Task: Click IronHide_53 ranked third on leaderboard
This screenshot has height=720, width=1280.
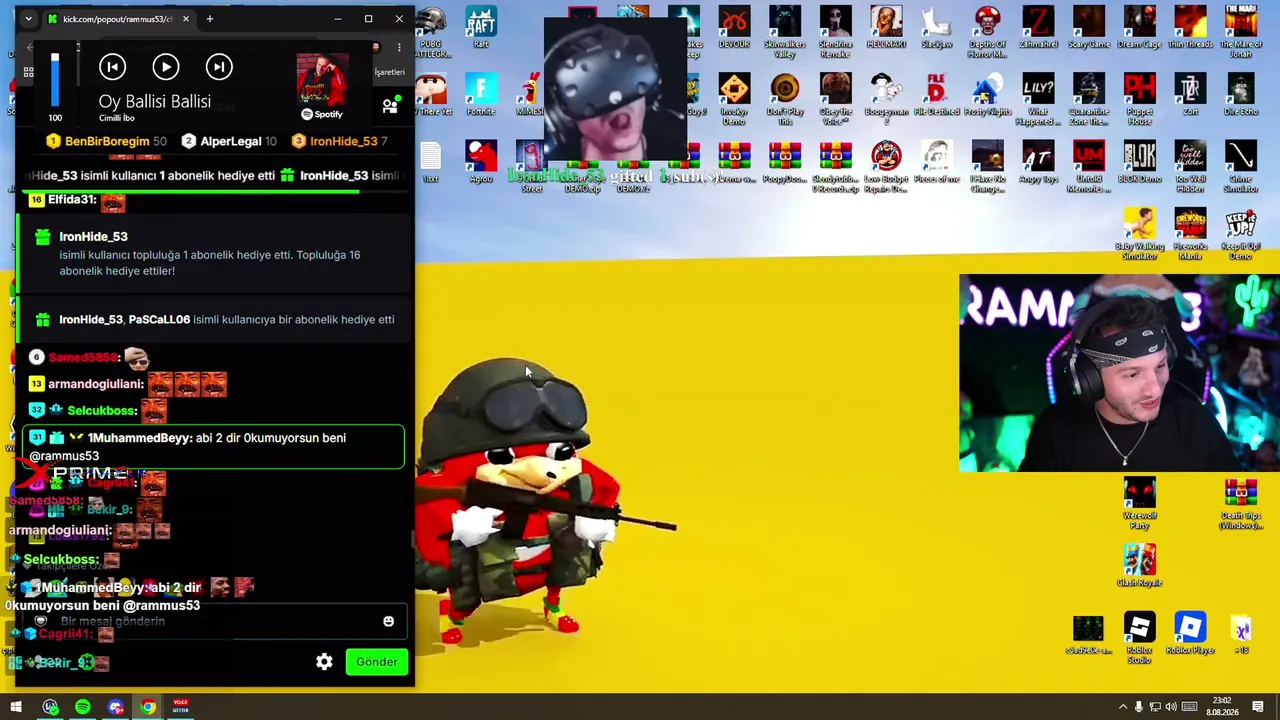Action: coord(343,141)
